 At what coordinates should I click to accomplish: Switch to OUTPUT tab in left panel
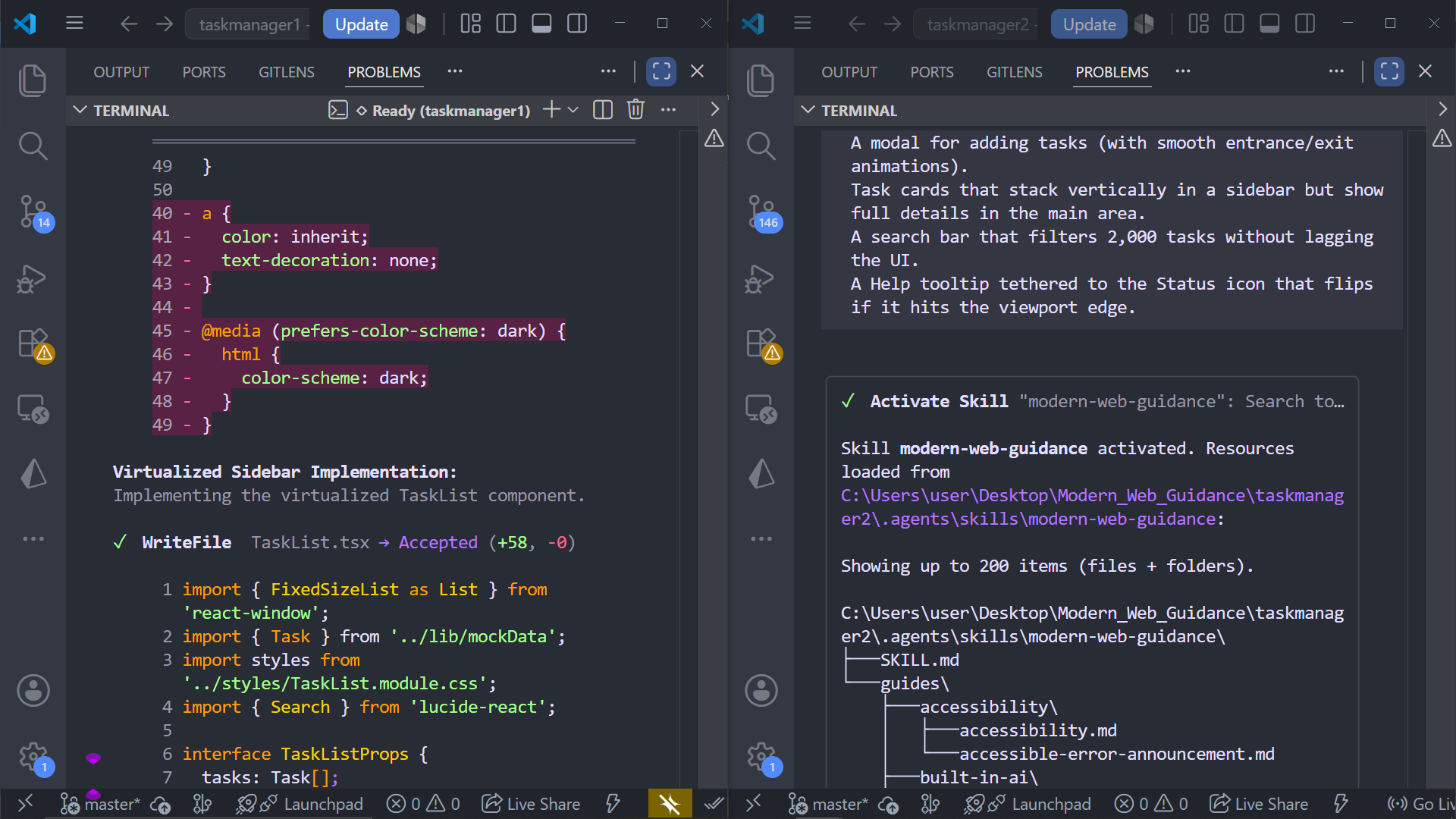(121, 72)
